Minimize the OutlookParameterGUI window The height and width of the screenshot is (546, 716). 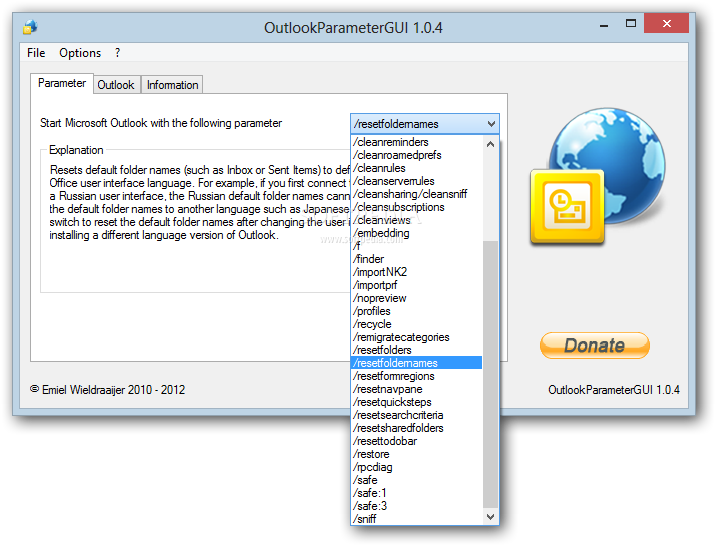604,24
